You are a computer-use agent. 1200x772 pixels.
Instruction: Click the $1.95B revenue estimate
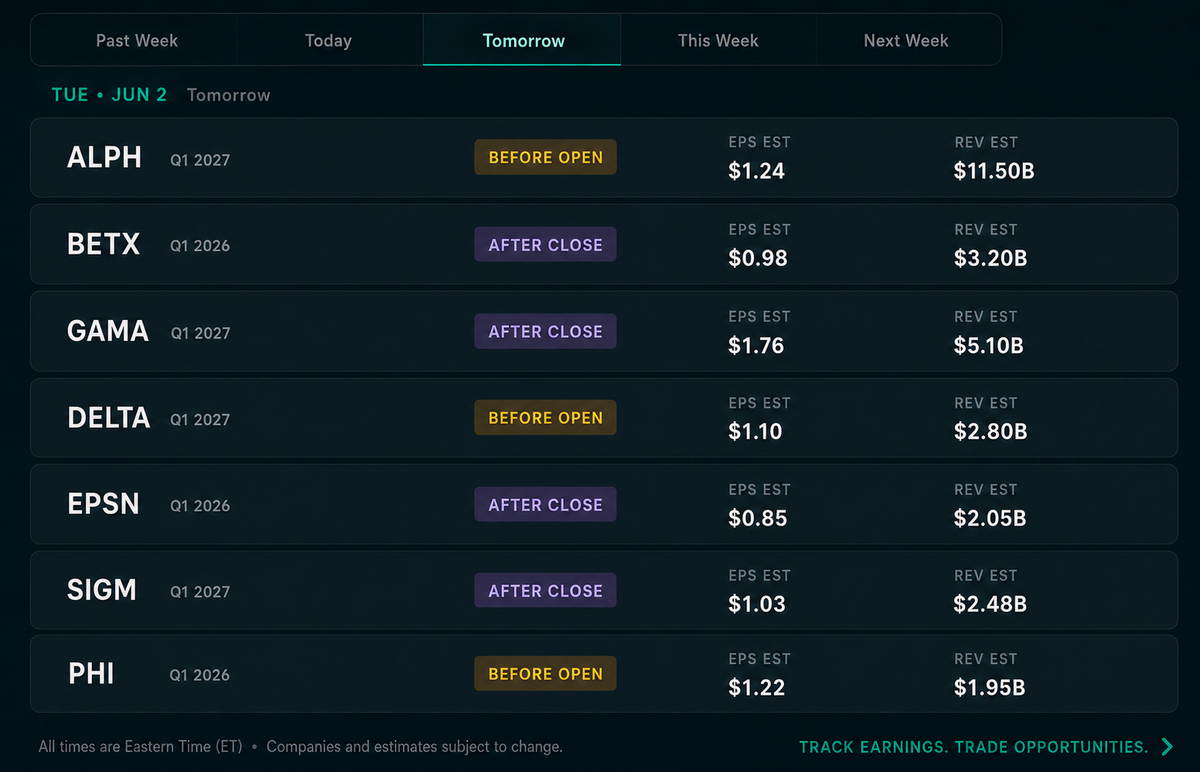989,688
